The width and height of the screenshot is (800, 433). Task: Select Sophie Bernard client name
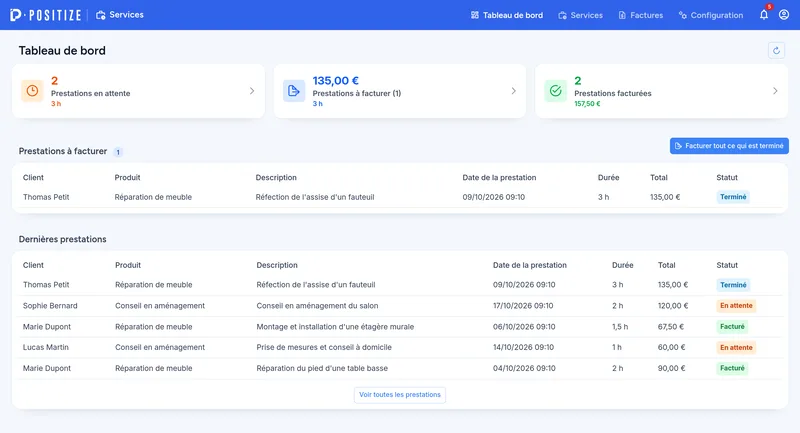coord(50,305)
